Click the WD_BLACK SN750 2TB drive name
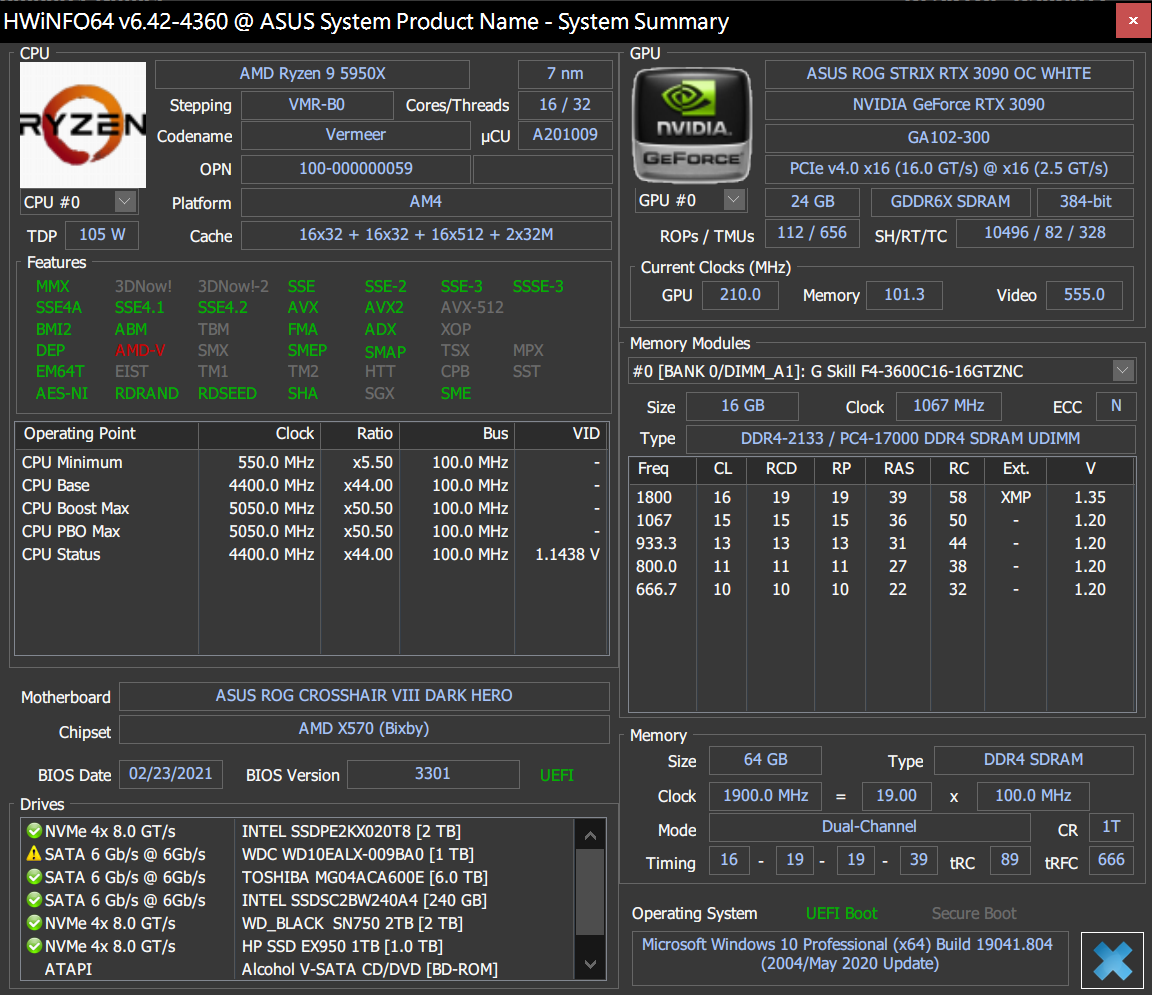Screen dimensions: 1152x995 353,923
